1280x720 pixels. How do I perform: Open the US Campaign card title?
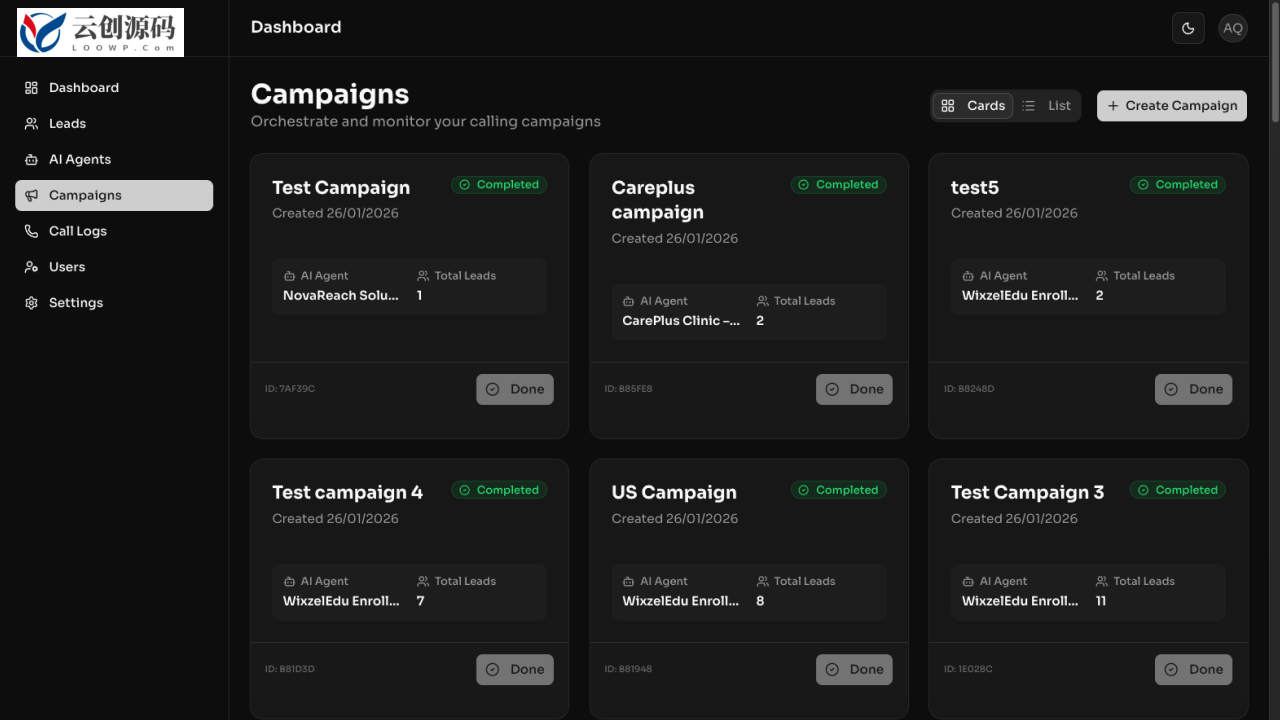pyautogui.click(x=674, y=493)
